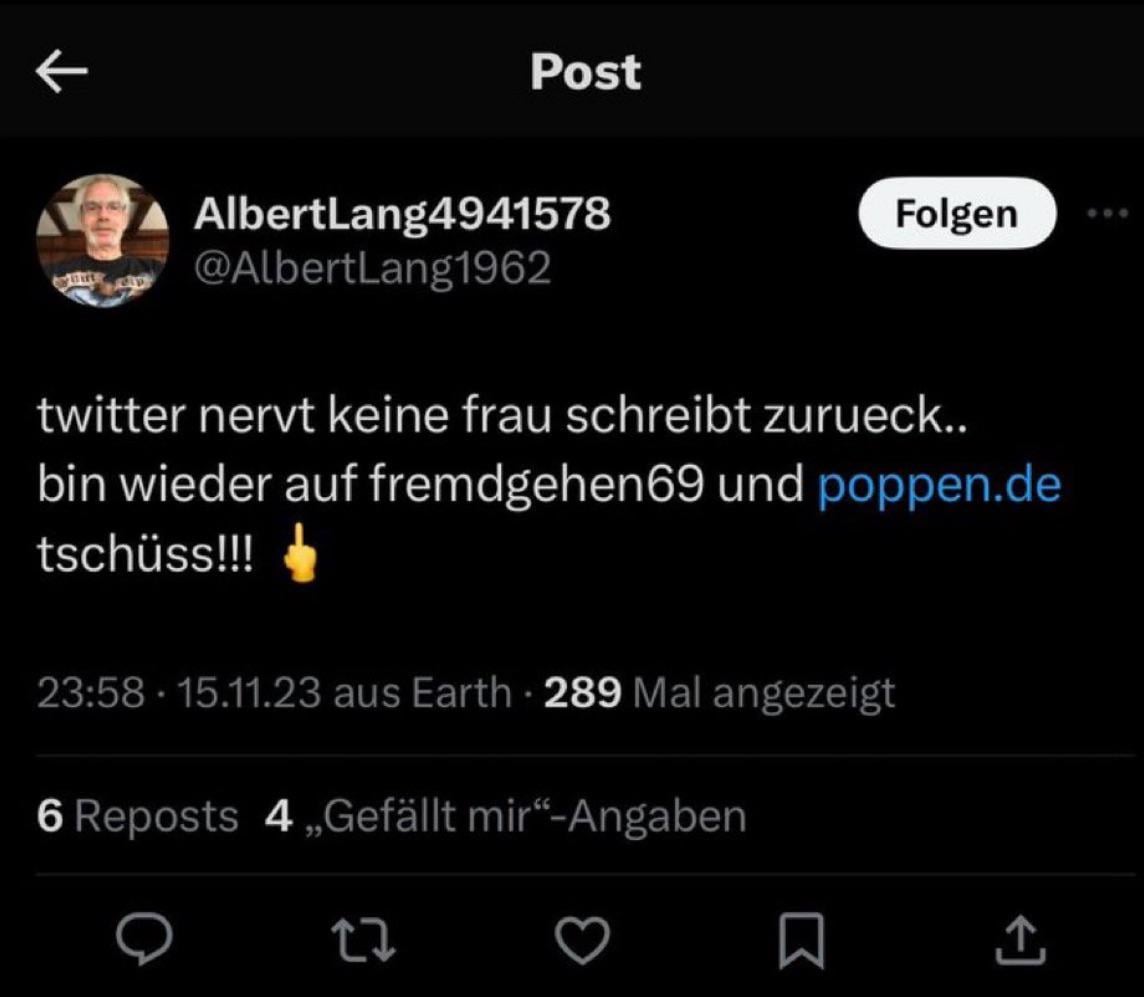The height and width of the screenshot is (997, 1144).
Task: View the 4 "Gefällt mir"-Angaben list
Action: point(506,816)
